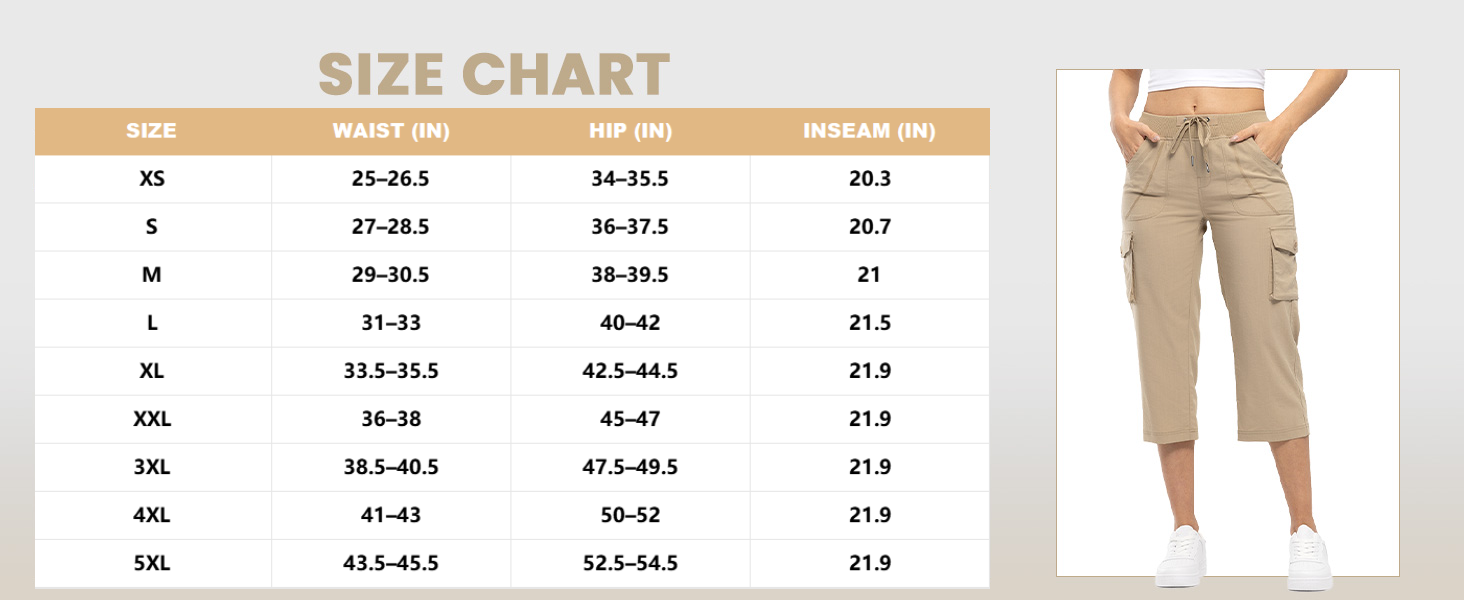Click the 38.5–40.5 waist cell for 3XL
1464x600 pixels.
(391, 467)
